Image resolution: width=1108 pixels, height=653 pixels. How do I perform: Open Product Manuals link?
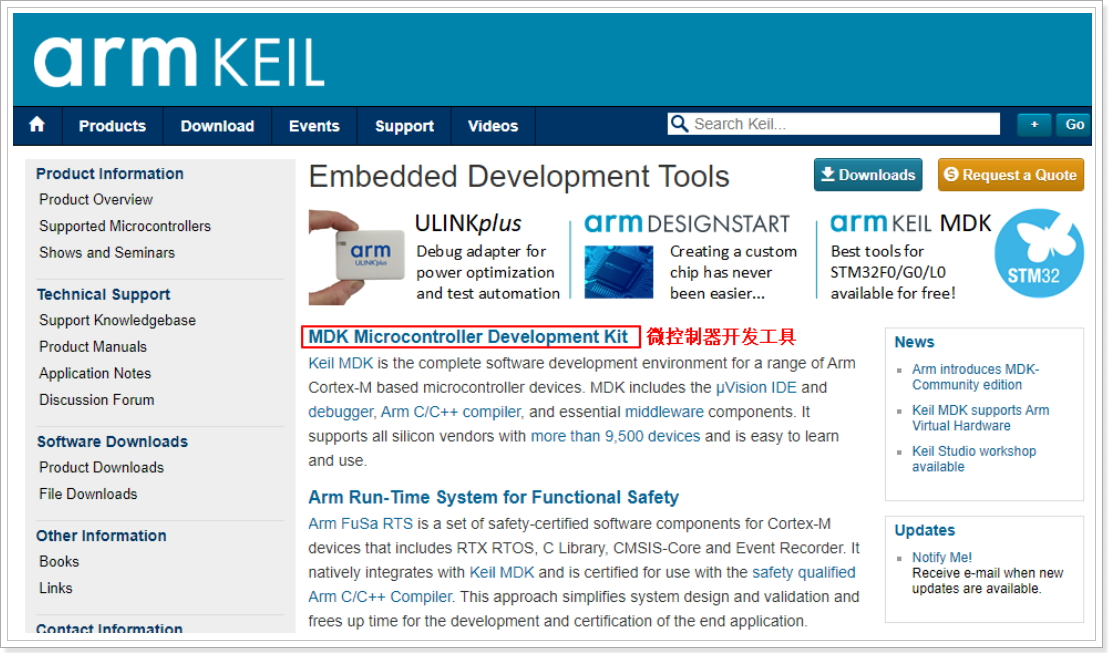point(93,346)
